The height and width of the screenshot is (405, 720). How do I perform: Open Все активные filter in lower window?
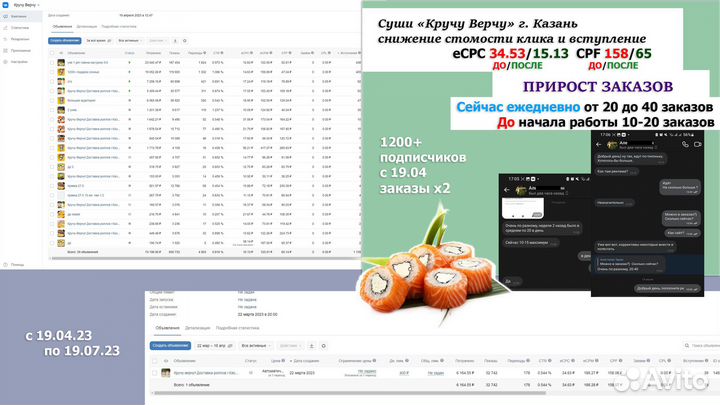(256, 346)
